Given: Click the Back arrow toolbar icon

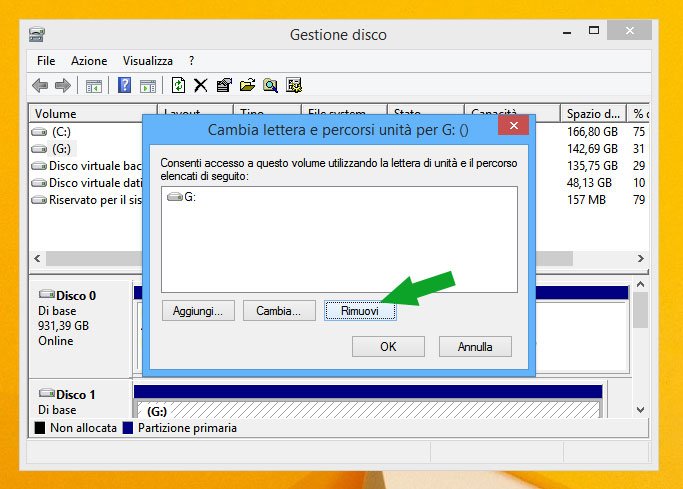Looking at the screenshot, I should pos(40,85).
